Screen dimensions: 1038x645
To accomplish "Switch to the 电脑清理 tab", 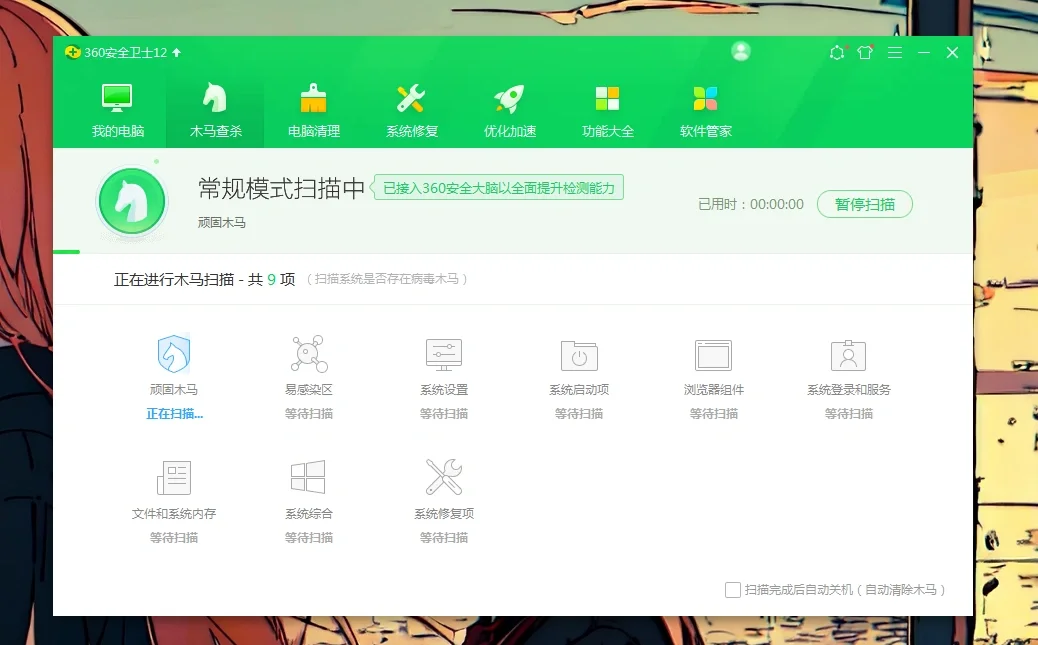I will coord(313,107).
